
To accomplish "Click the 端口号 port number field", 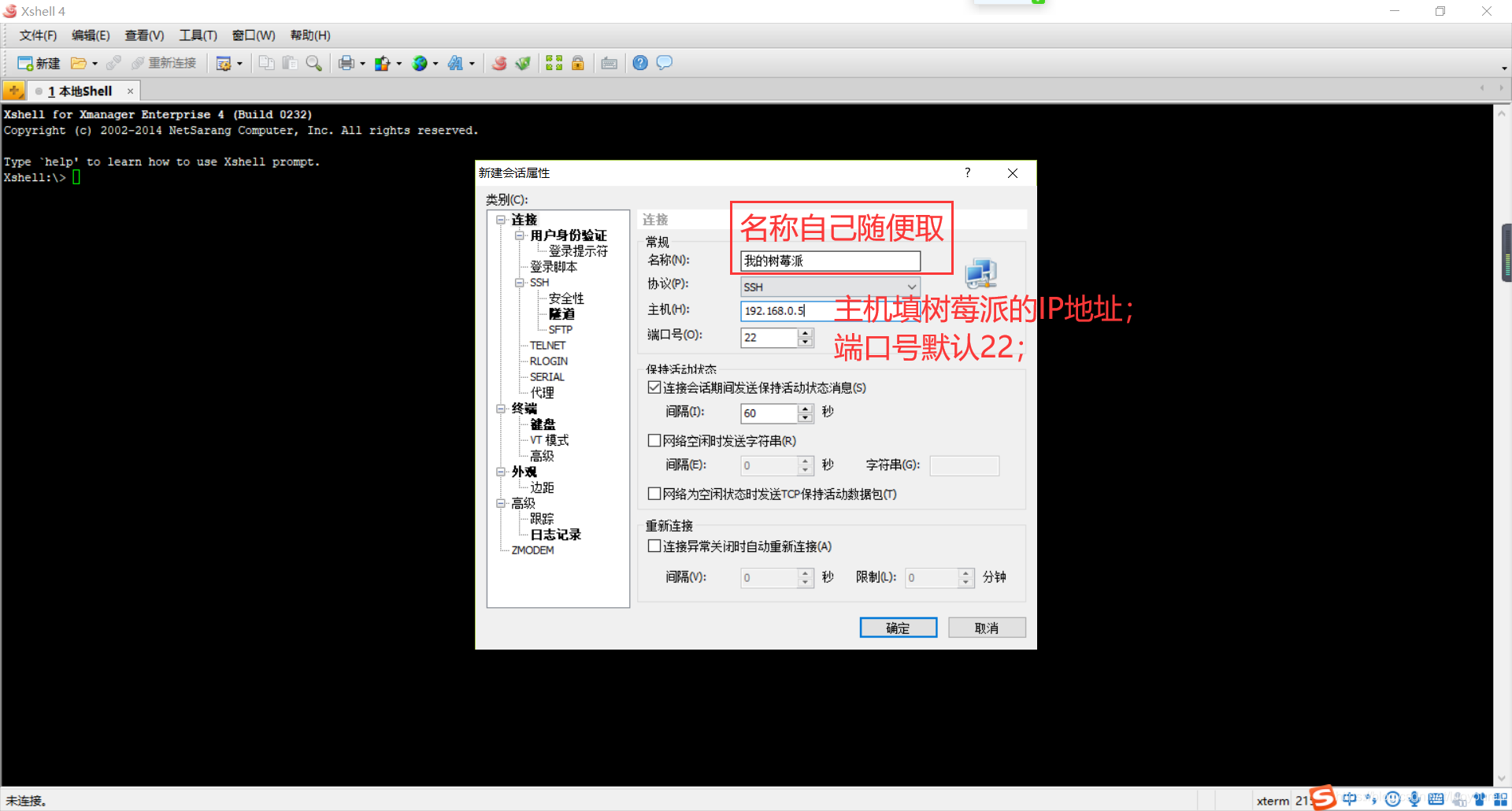I will point(769,337).
